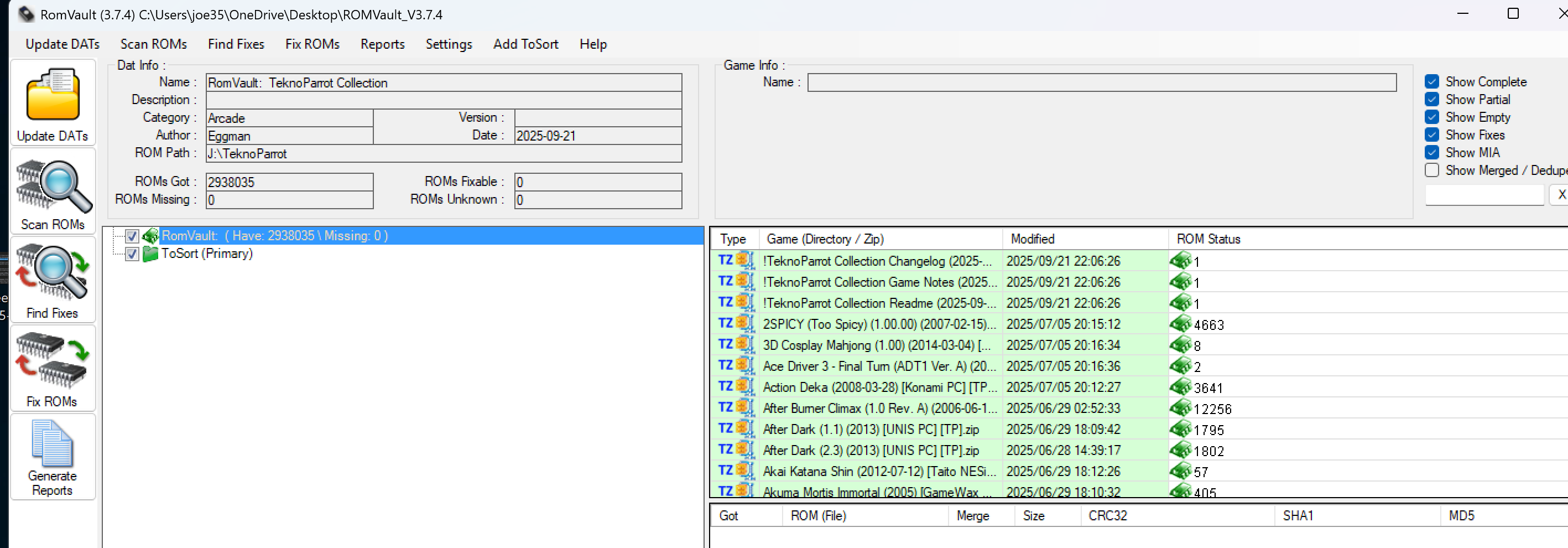
Task: Uncheck Show Complete checkbox
Action: (1431, 81)
